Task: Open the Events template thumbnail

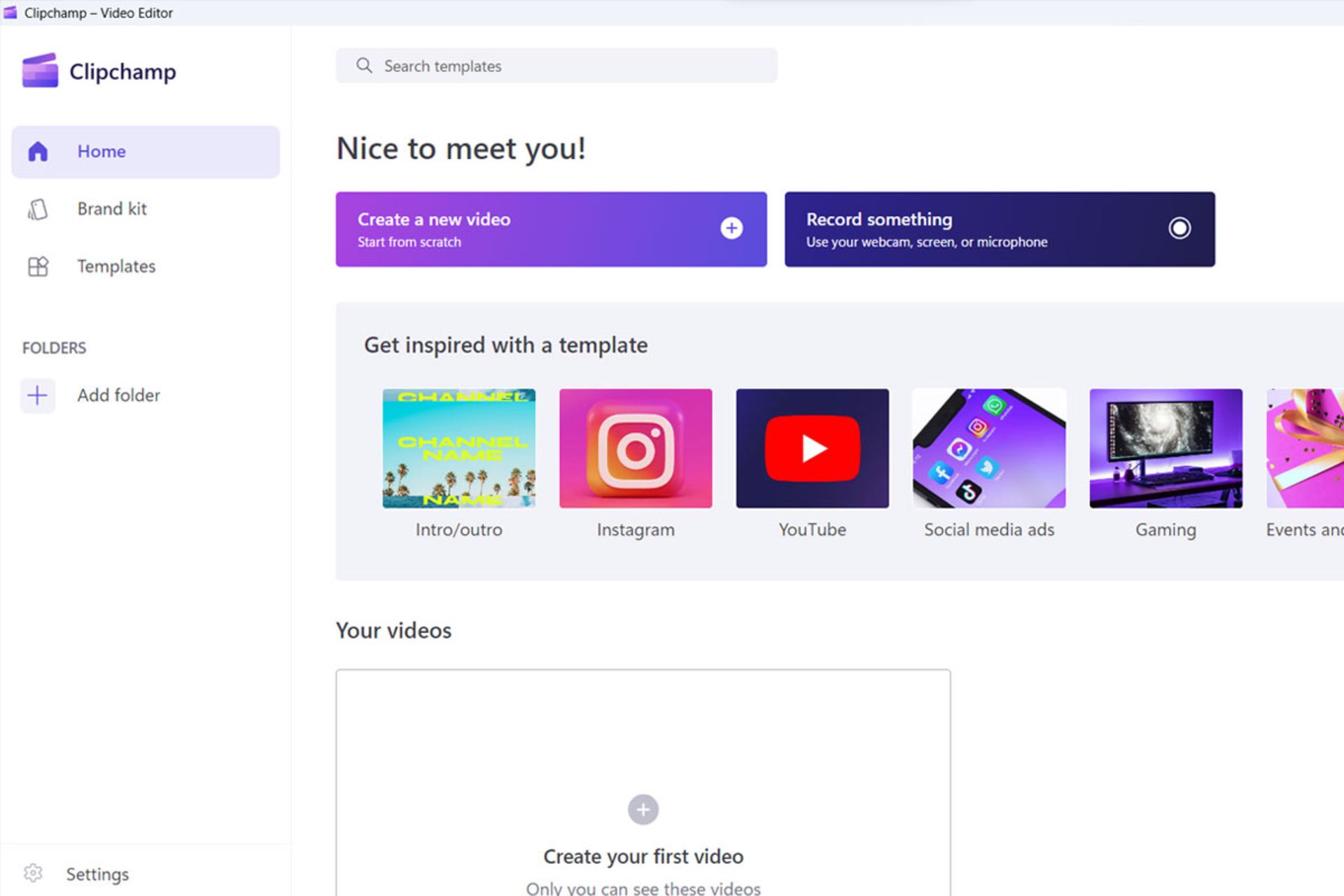Action: [x=1305, y=449]
